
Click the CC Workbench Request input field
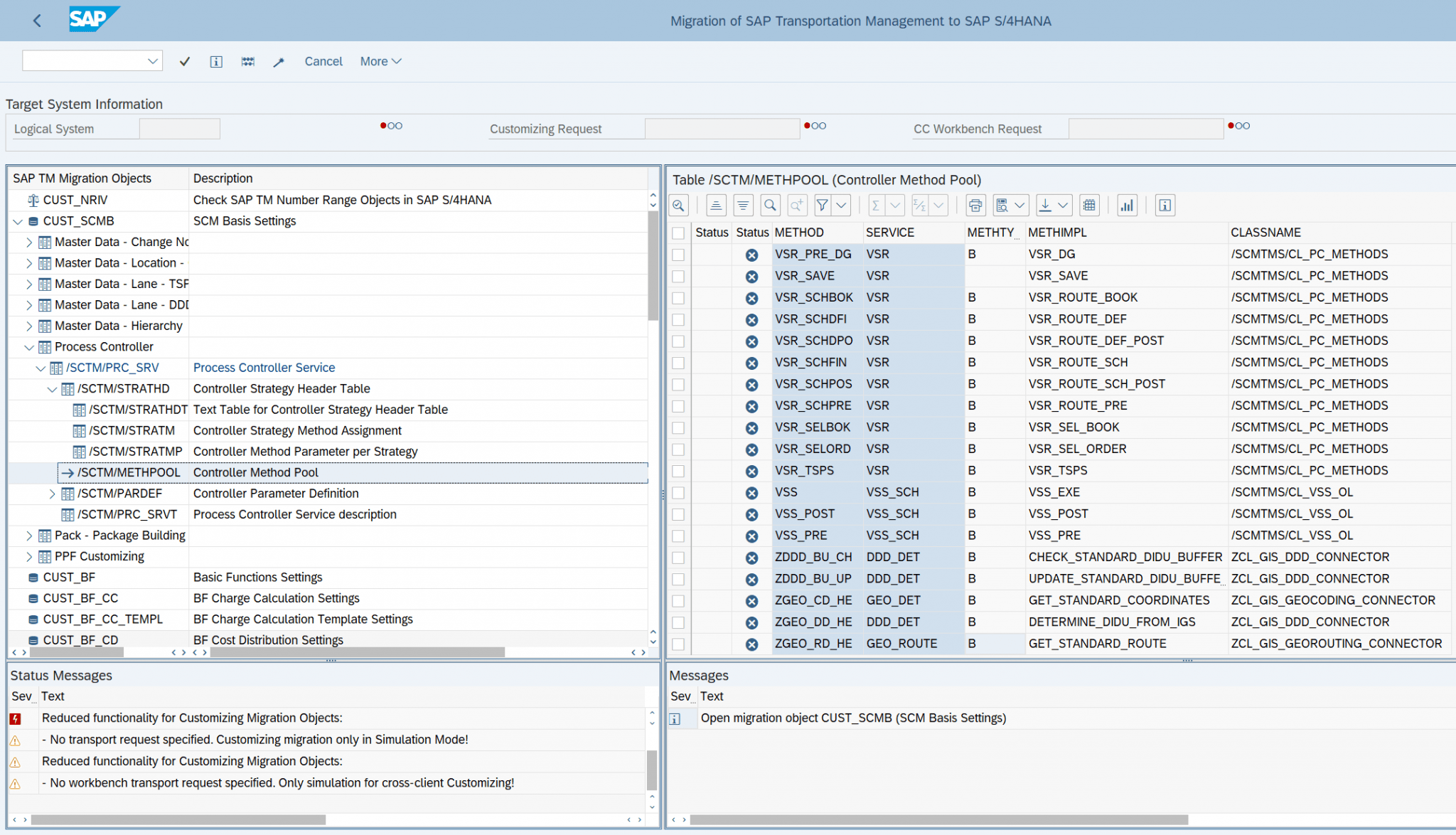(1145, 129)
